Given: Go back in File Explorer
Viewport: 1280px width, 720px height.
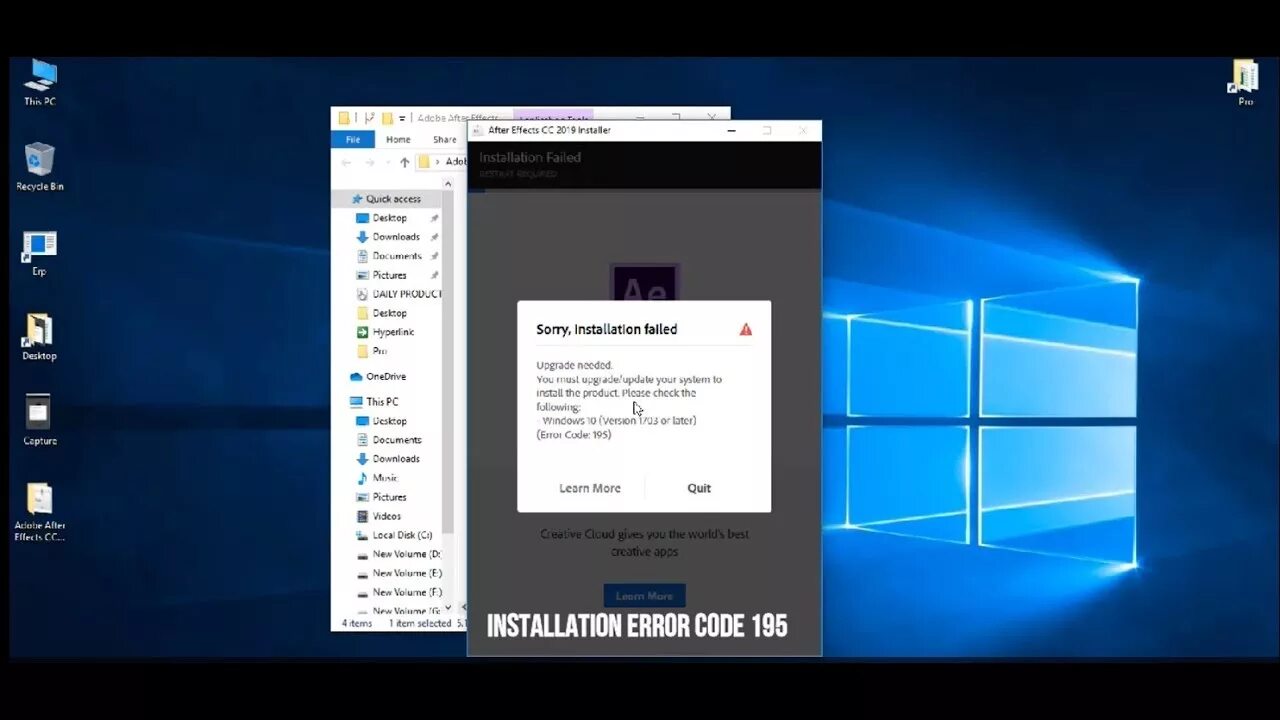Looking at the screenshot, I should (346, 162).
